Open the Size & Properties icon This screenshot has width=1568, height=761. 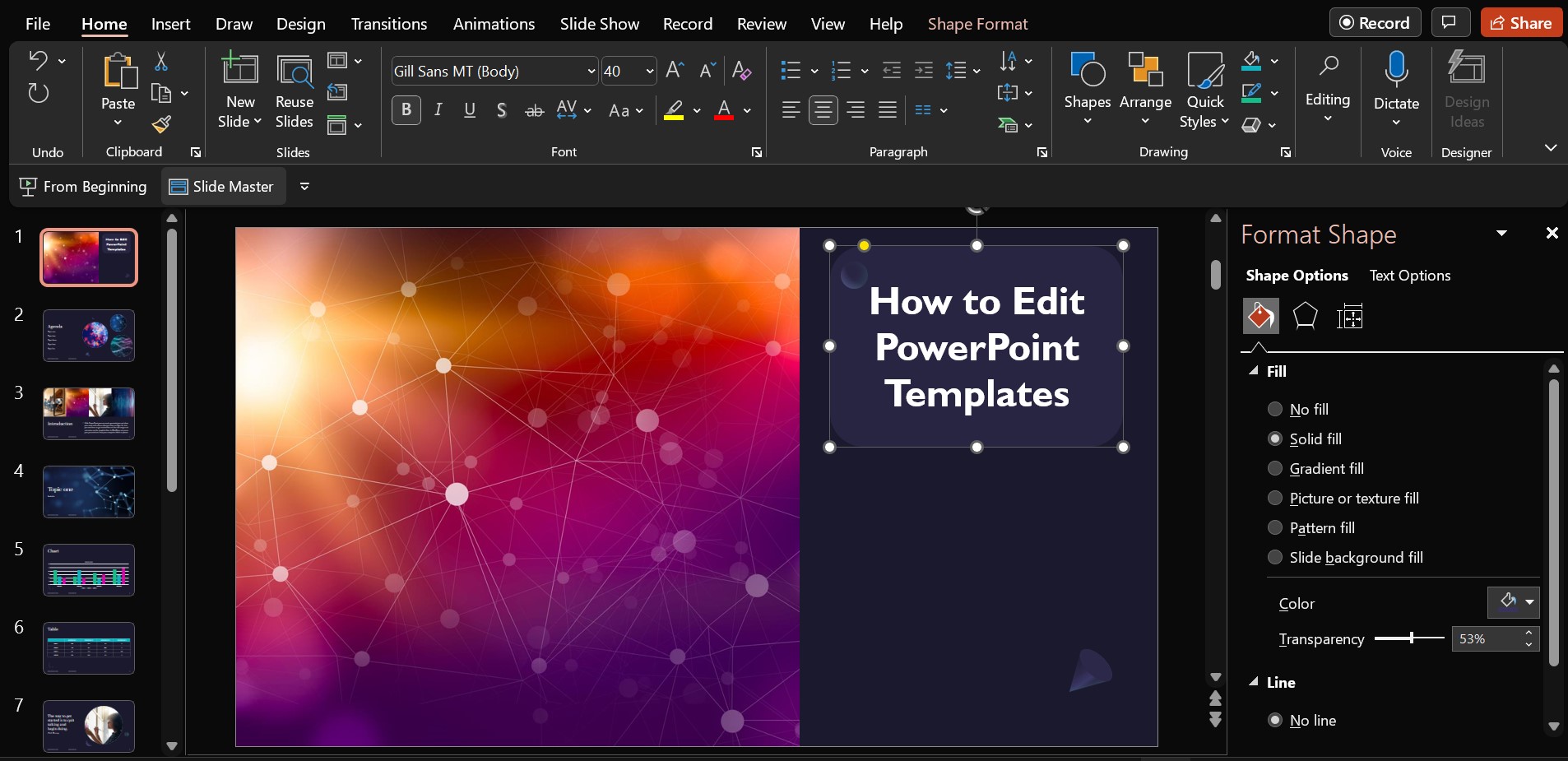point(1350,316)
